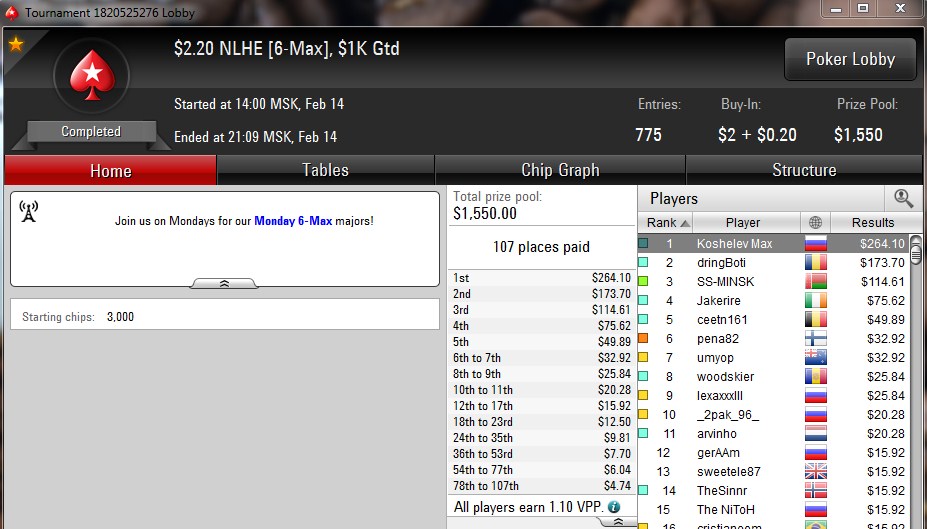The image size is (927, 529).
Task: Switch to the Tables tab
Action: [325, 170]
